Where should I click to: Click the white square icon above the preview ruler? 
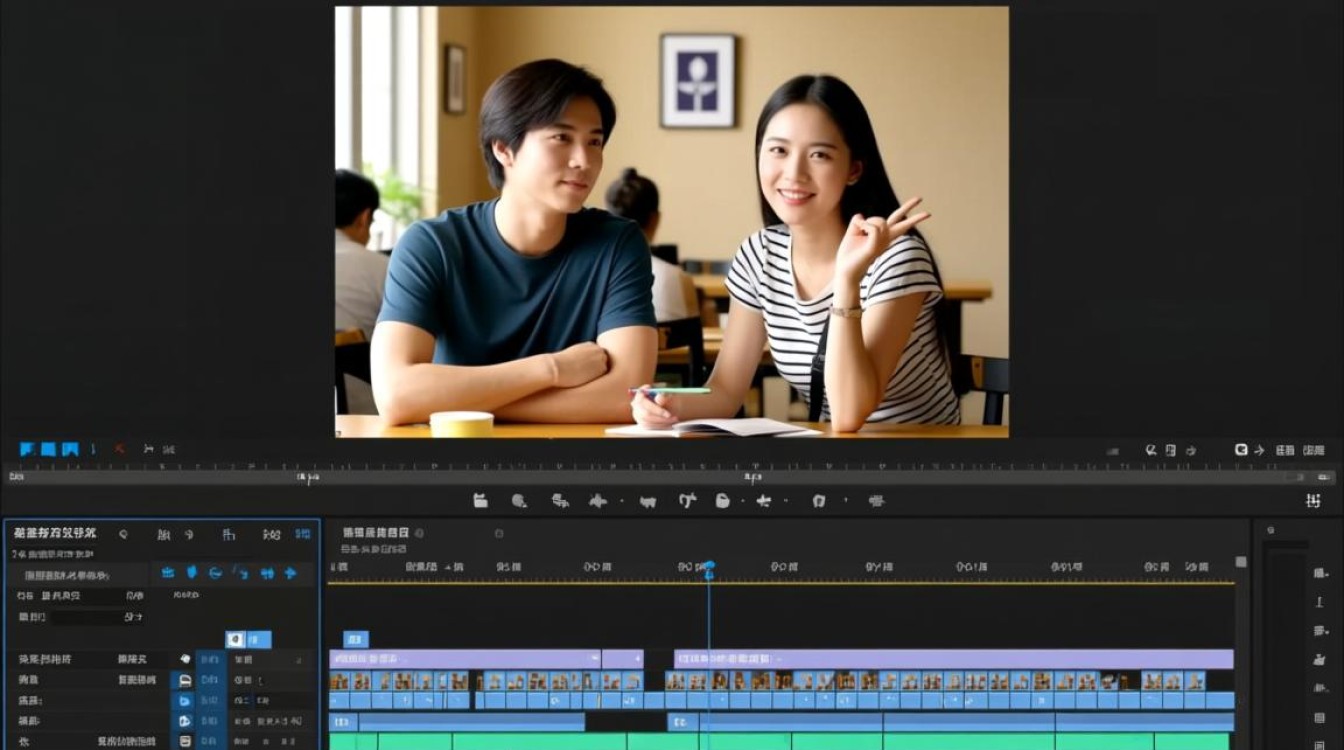pos(1241,450)
